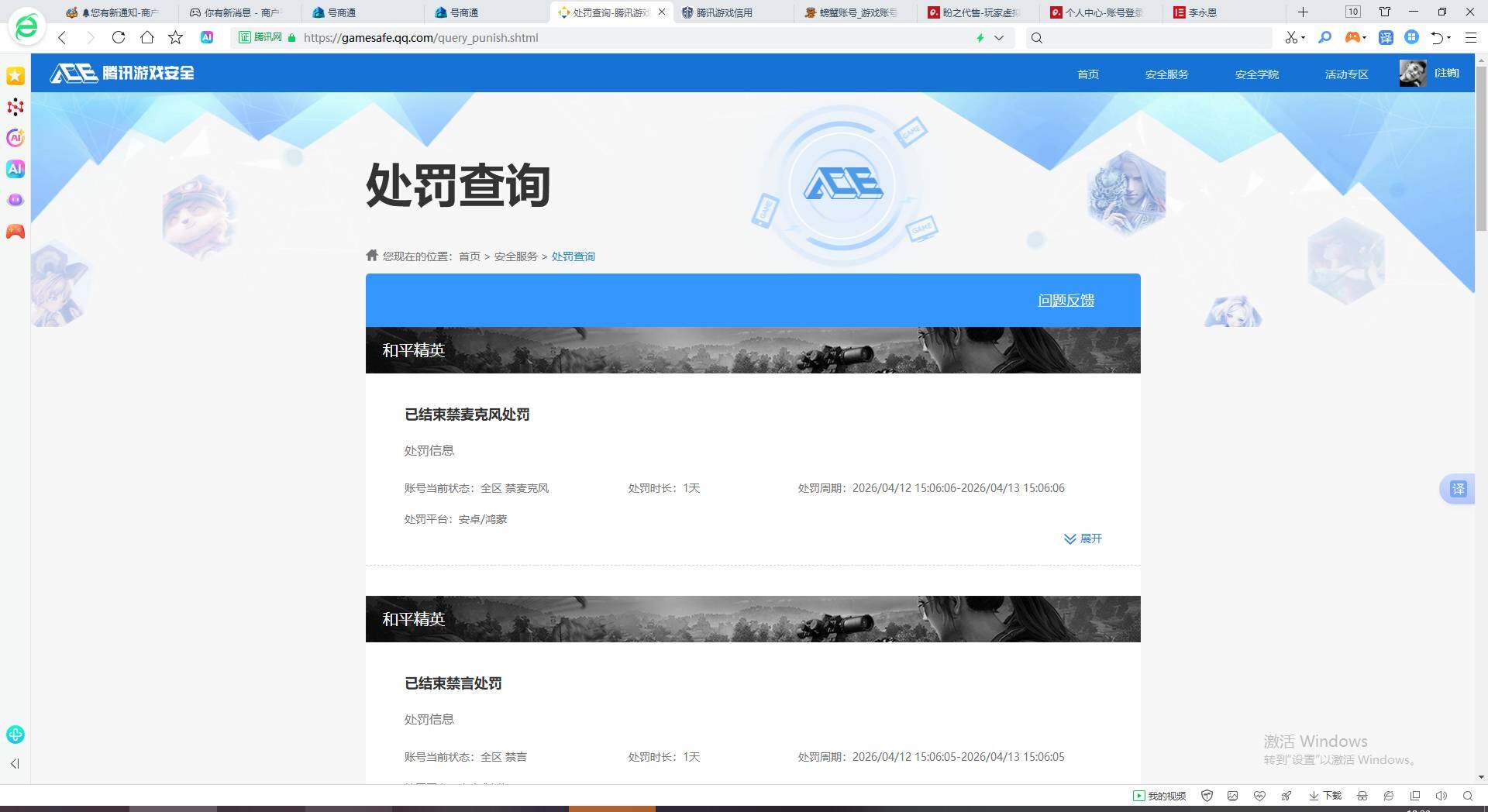Toggle sound with the speaker status icon
This screenshot has height=812, width=1488.
click(1441, 796)
